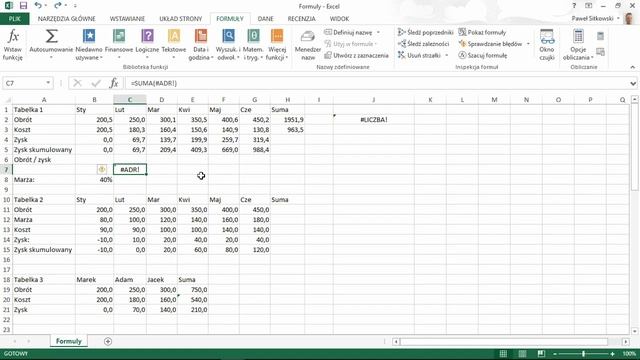640x360 pixels.
Task: Expand the formula bar
Action: click(x=633, y=83)
